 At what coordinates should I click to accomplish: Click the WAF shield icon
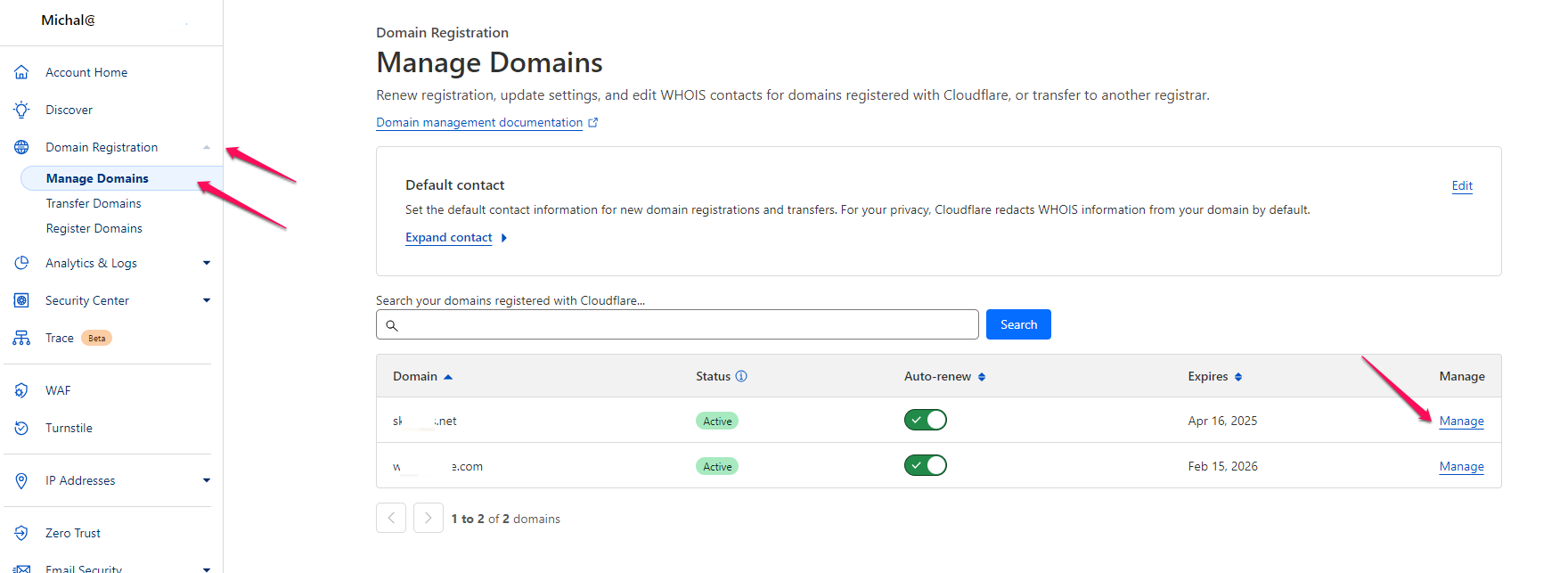coord(21,390)
